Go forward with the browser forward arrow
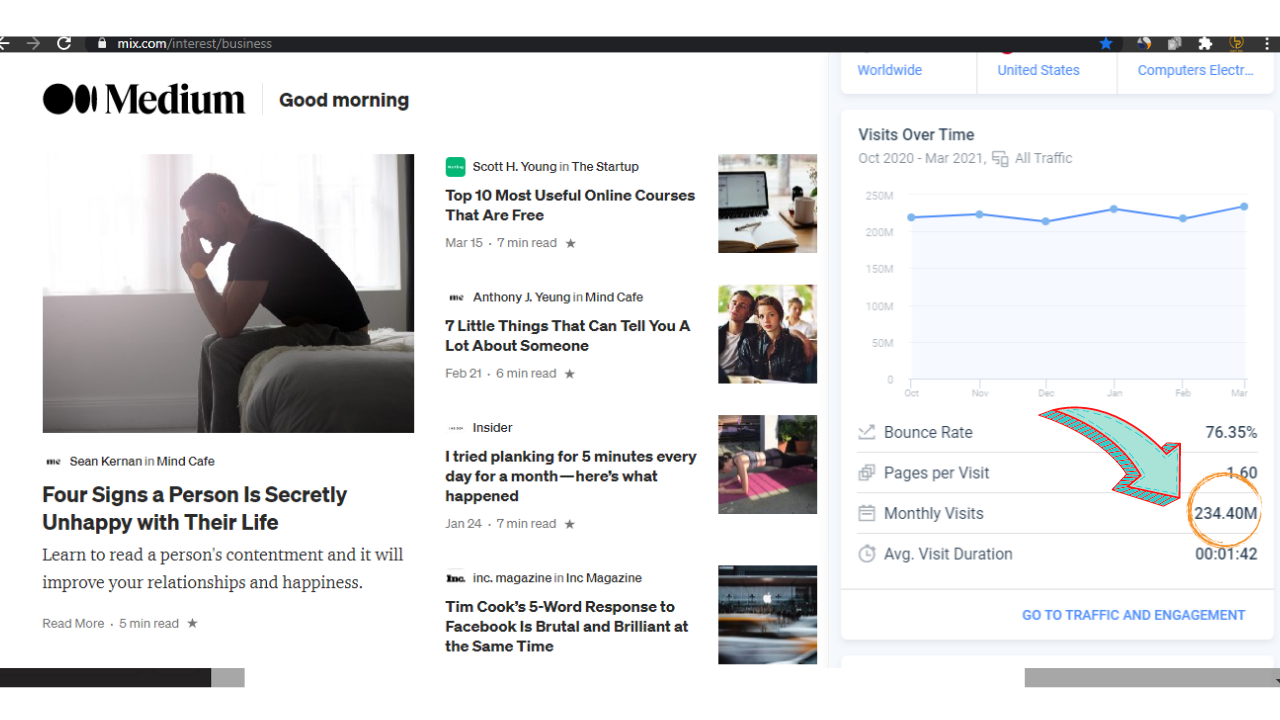Screen dimensions: 1280x720 click(34, 43)
